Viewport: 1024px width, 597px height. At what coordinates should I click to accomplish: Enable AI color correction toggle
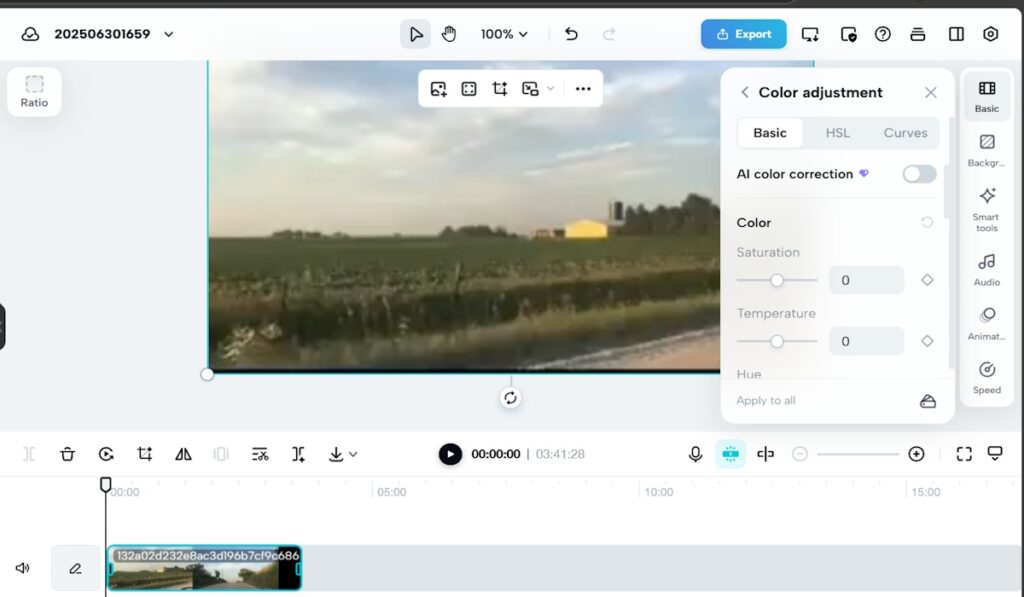[x=919, y=174]
